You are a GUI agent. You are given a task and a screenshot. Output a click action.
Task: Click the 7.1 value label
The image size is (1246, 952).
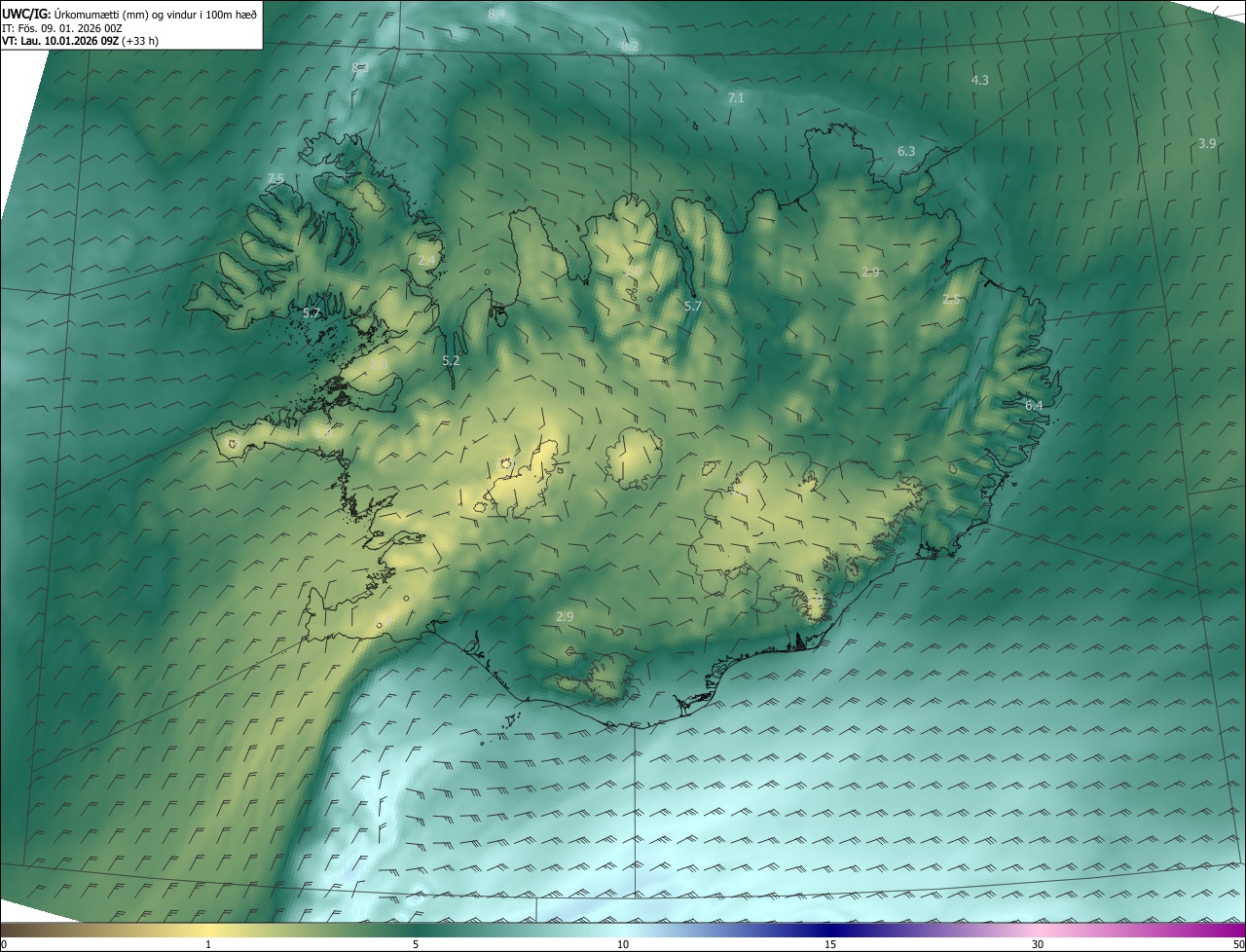point(736,97)
